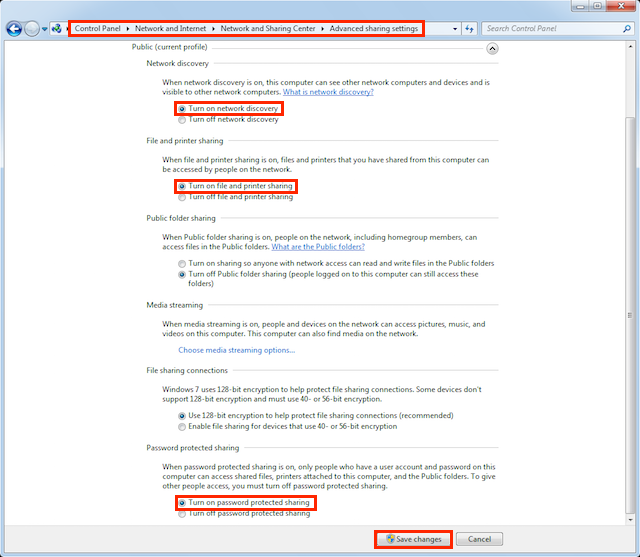Select Turn off network discovery
This screenshot has height=557, width=640.
coord(229,120)
